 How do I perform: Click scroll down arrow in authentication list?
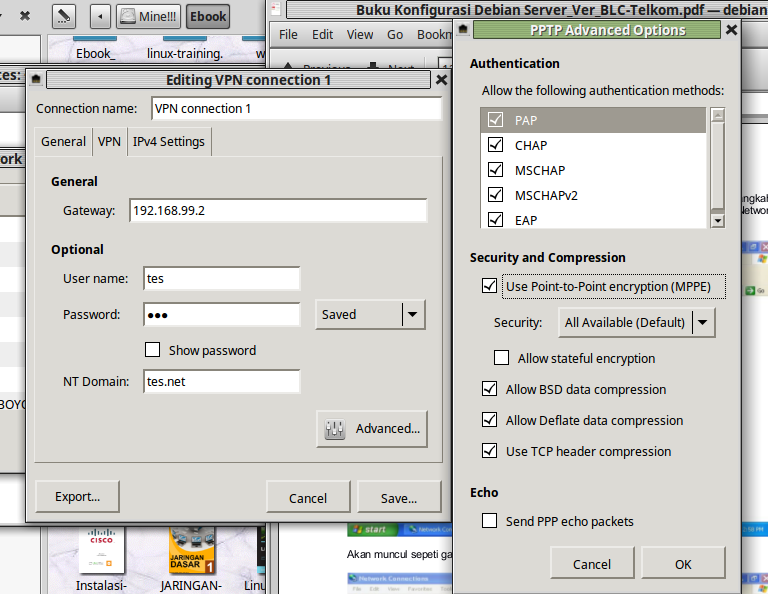pyautogui.click(x=718, y=221)
